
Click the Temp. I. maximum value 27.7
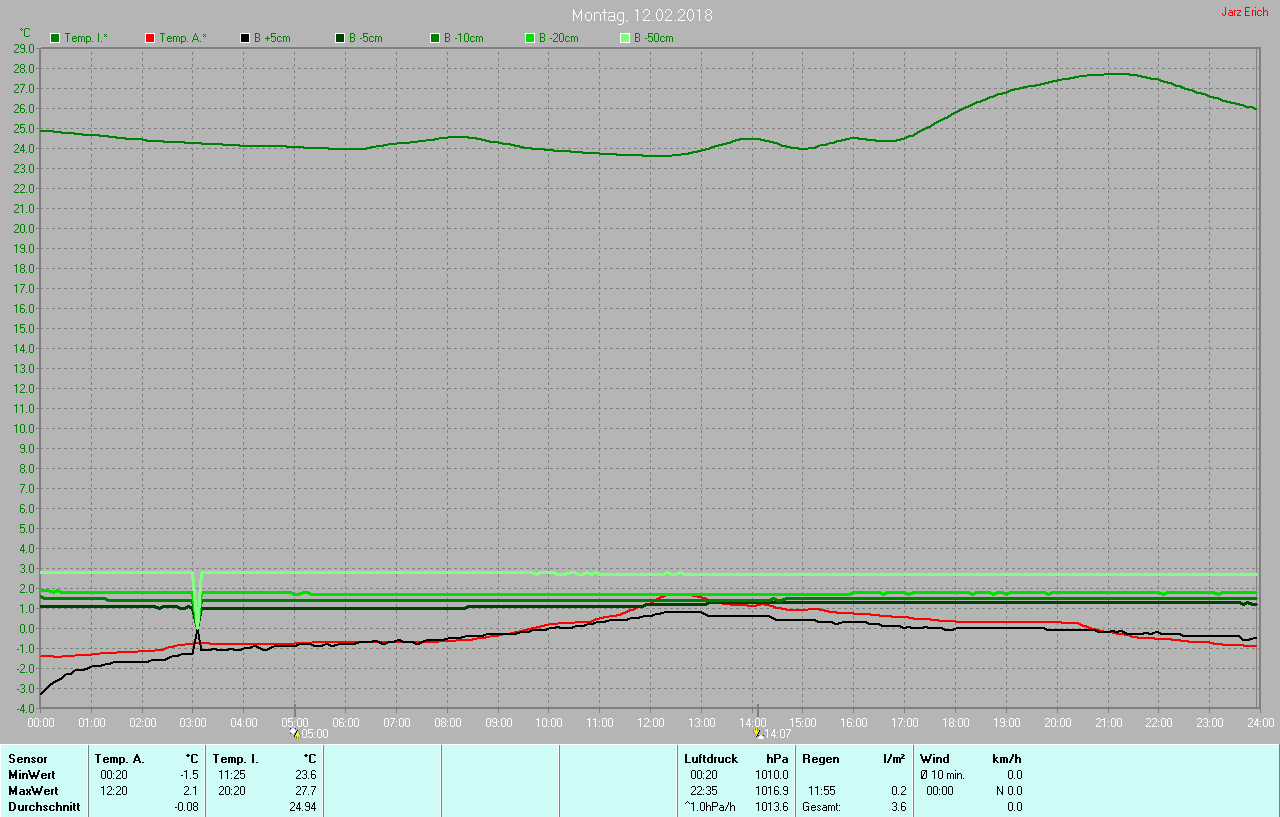(306, 791)
